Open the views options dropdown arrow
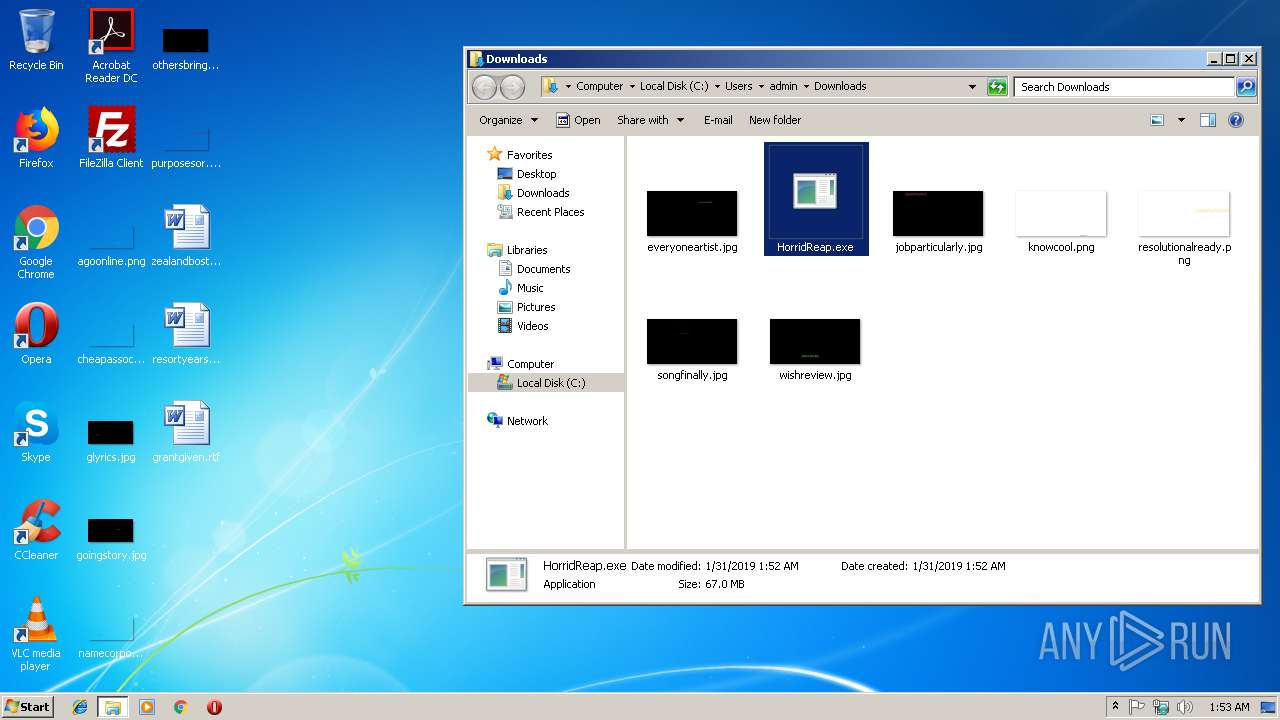This screenshot has height=720, width=1280. point(1181,120)
